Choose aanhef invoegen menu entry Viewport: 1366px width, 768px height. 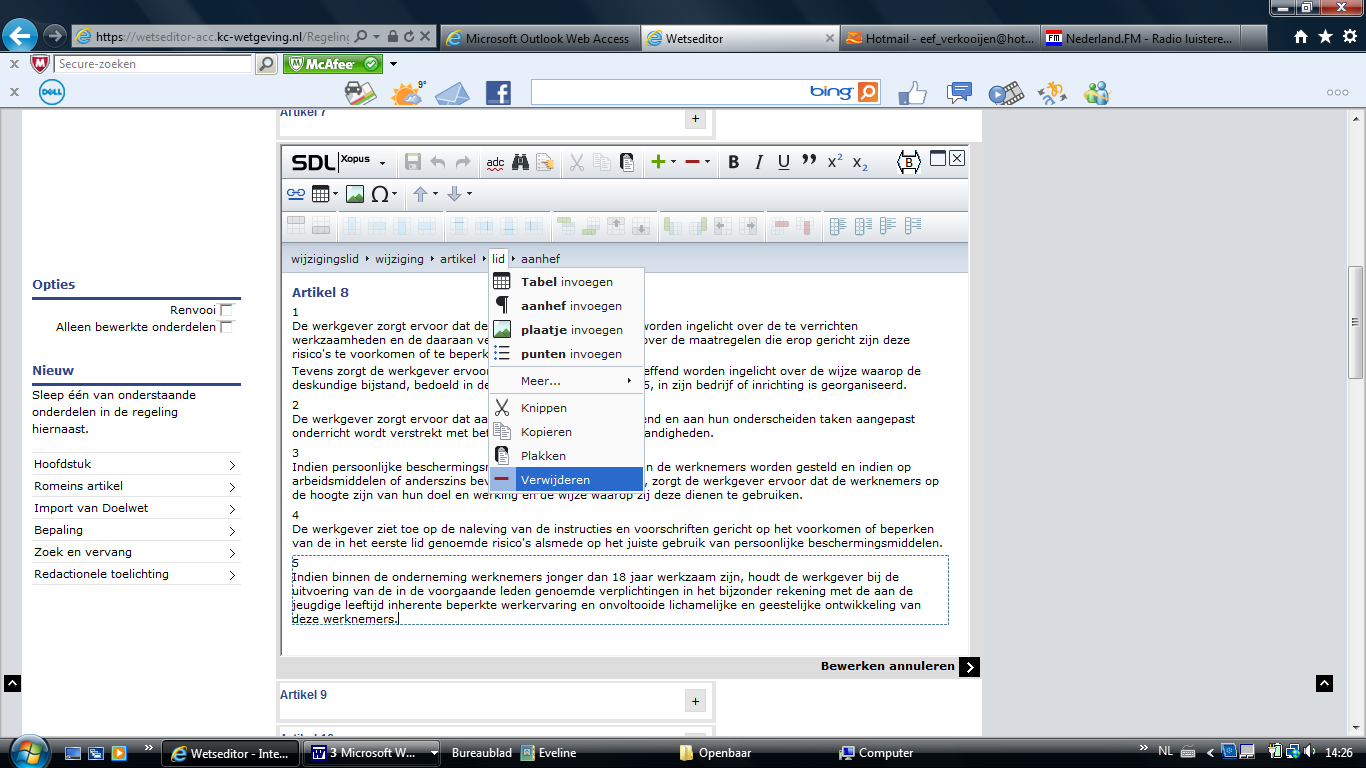pyautogui.click(x=566, y=306)
